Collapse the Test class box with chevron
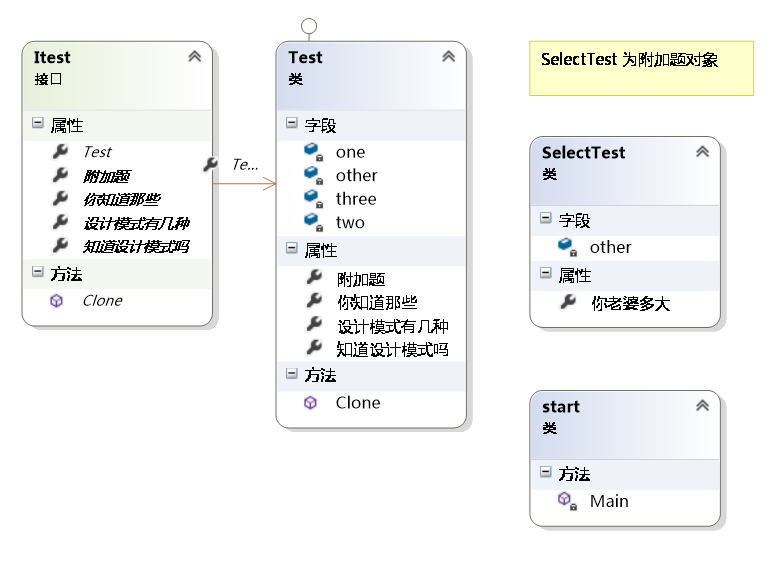The height and width of the screenshot is (574, 784). coord(448,56)
